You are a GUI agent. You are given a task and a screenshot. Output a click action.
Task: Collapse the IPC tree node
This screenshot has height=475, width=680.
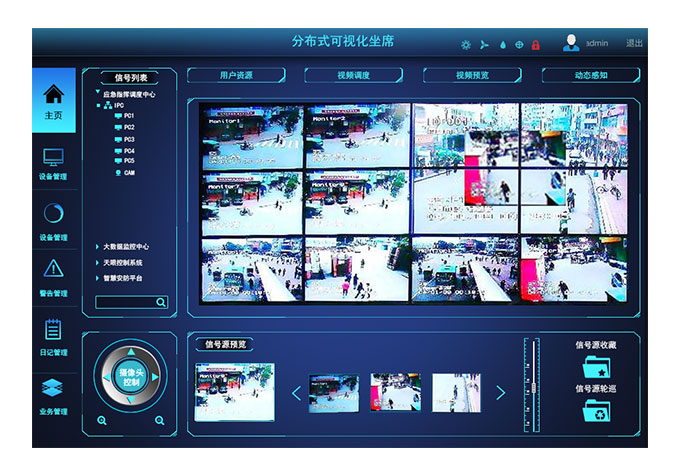click(99, 105)
